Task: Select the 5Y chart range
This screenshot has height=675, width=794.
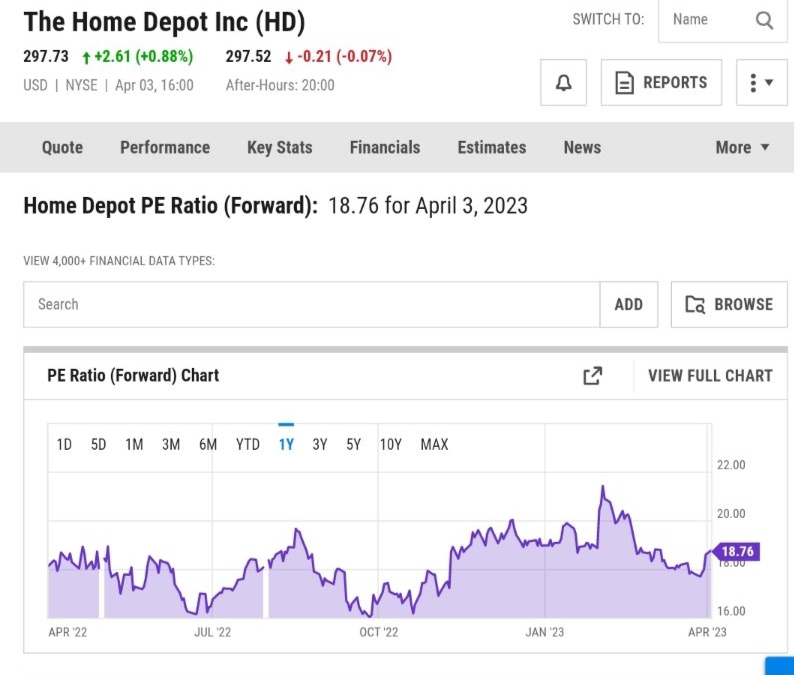Action: (x=353, y=445)
